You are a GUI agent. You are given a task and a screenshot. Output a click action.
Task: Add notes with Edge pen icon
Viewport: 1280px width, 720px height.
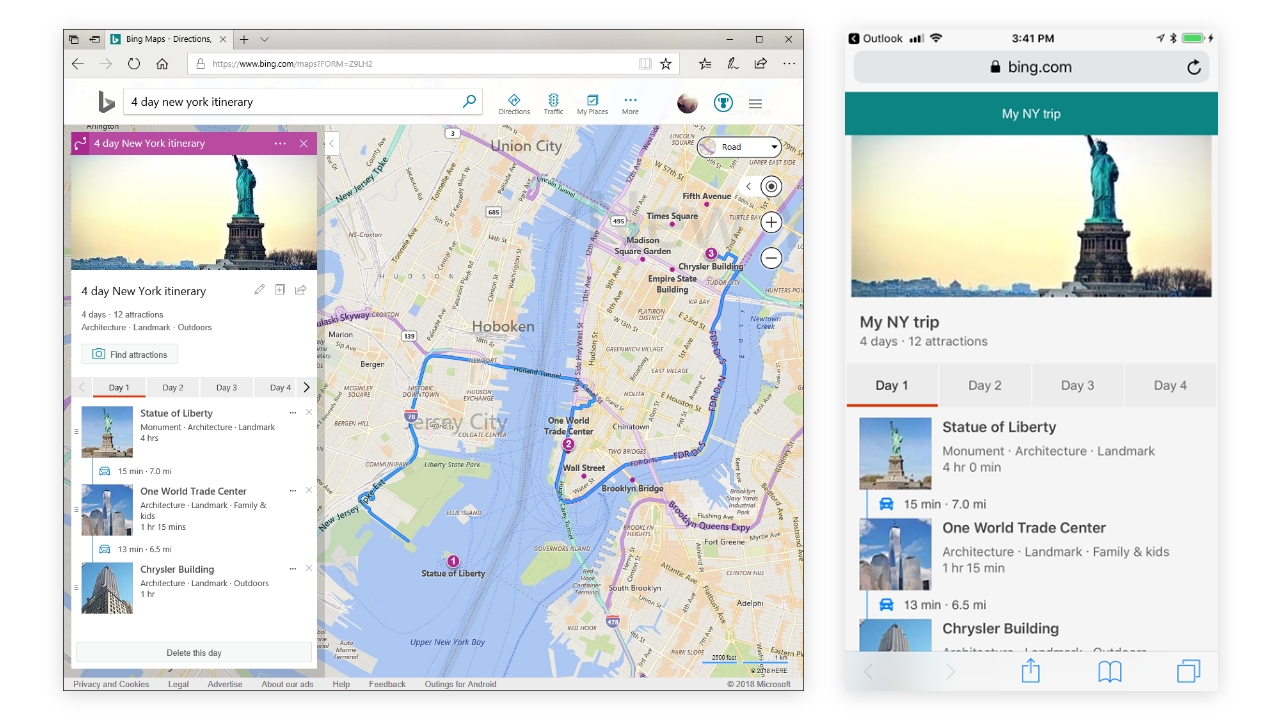tap(733, 63)
